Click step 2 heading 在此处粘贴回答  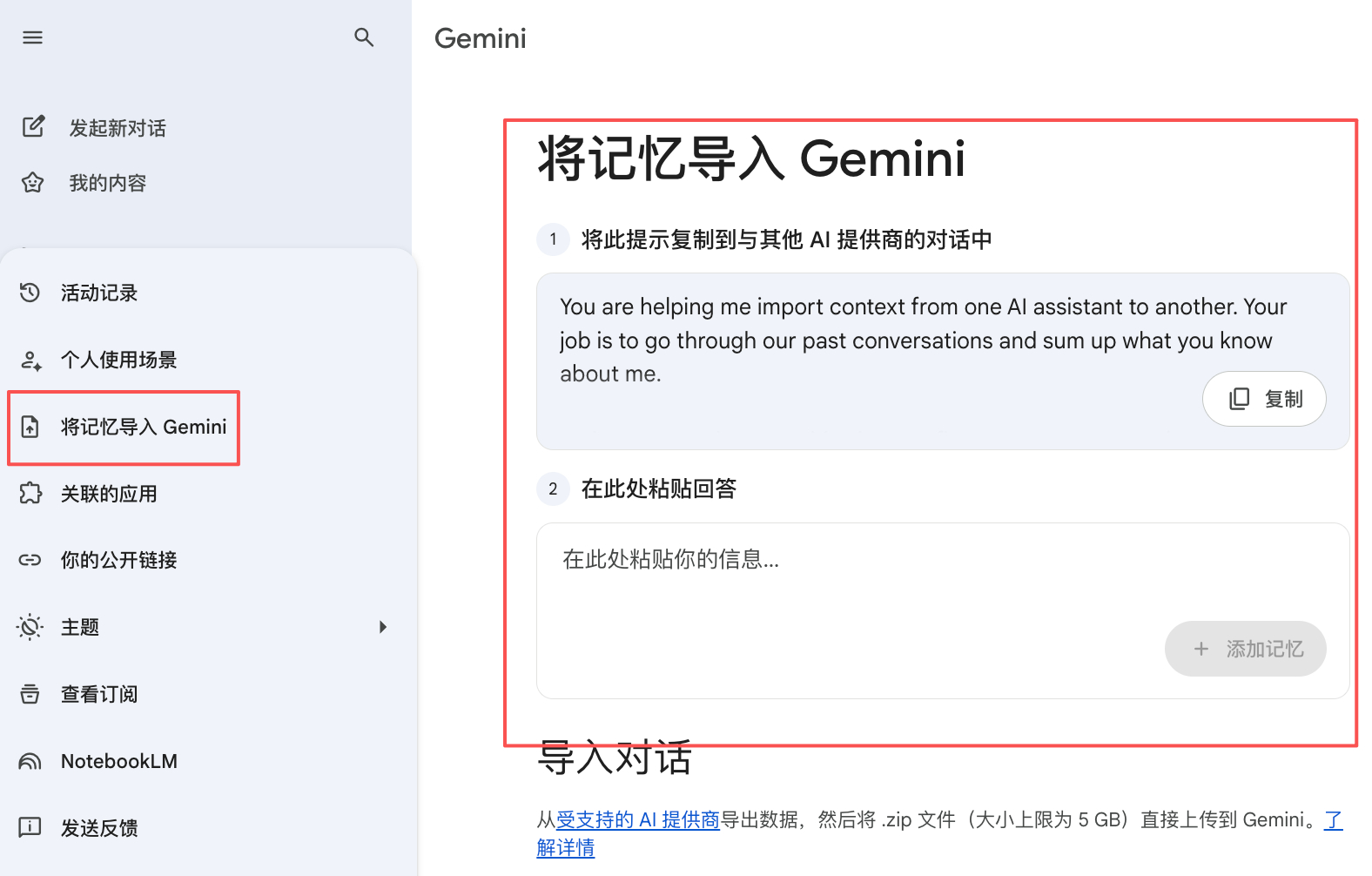[x=659, y=489]
